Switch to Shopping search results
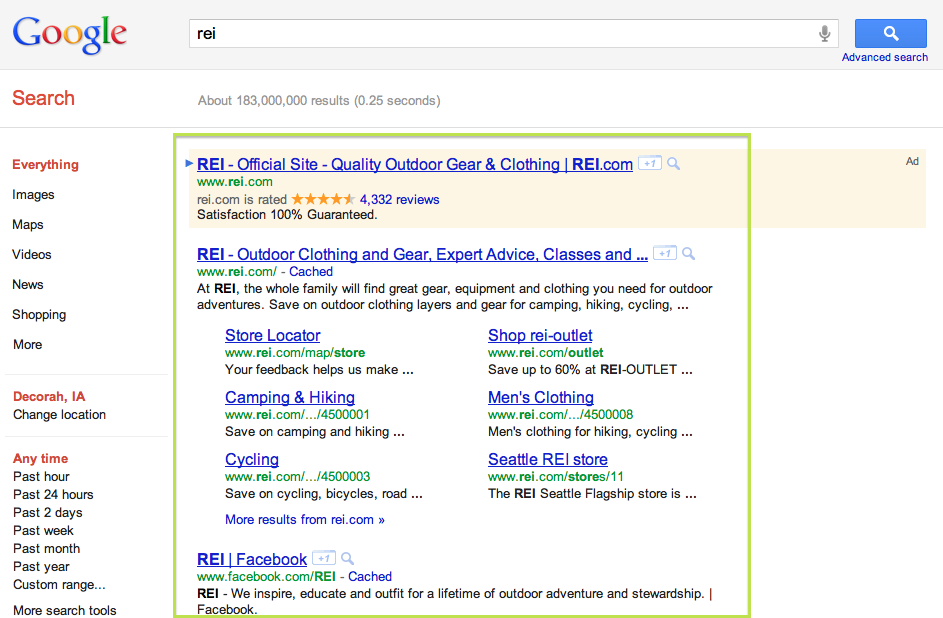943x618 pixels. pyautogui.click(x=39, y=315)
